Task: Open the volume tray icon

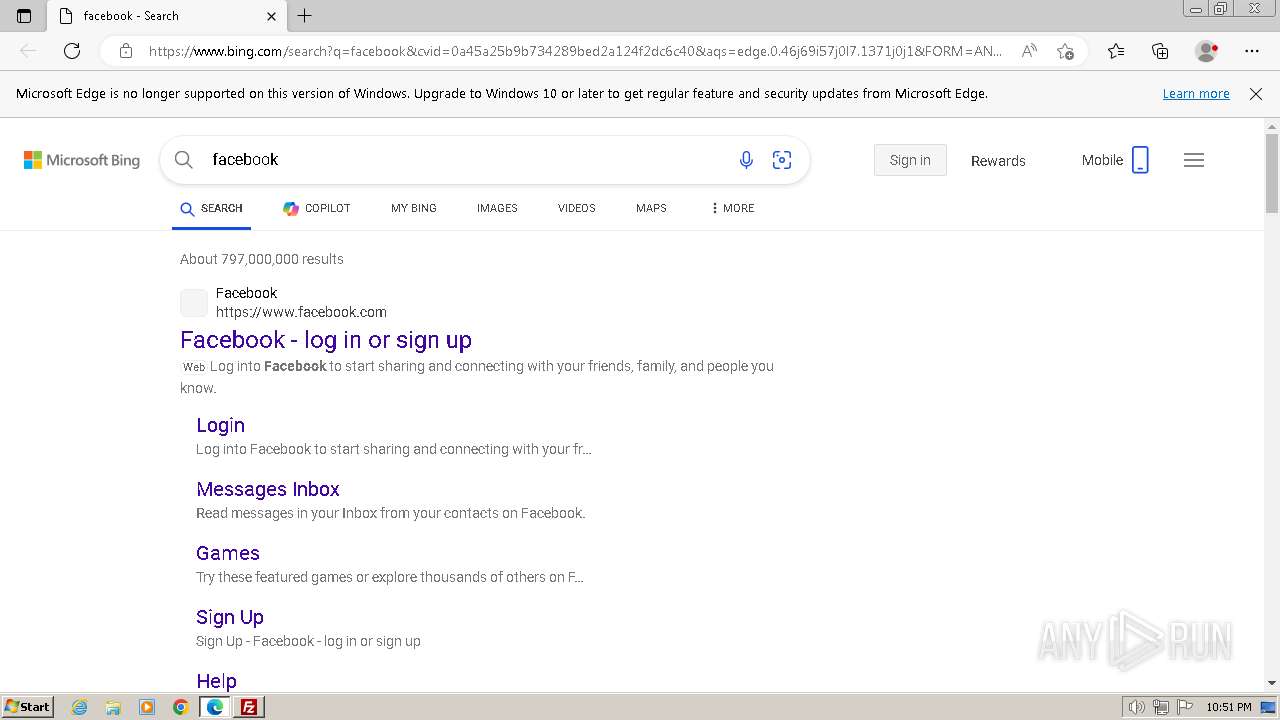Action: point(1137,707)
